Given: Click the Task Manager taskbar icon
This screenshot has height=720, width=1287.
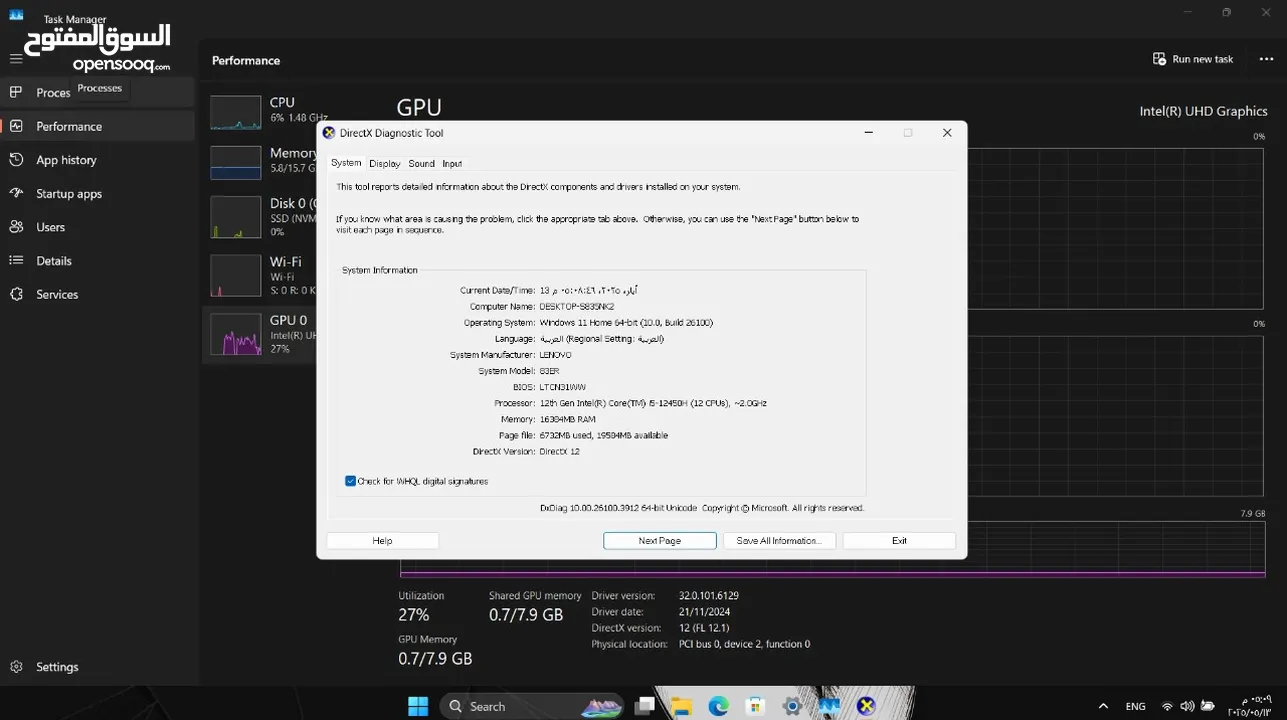Looking at the screenshot, I should pyautogui.click(x=829, y=706).
